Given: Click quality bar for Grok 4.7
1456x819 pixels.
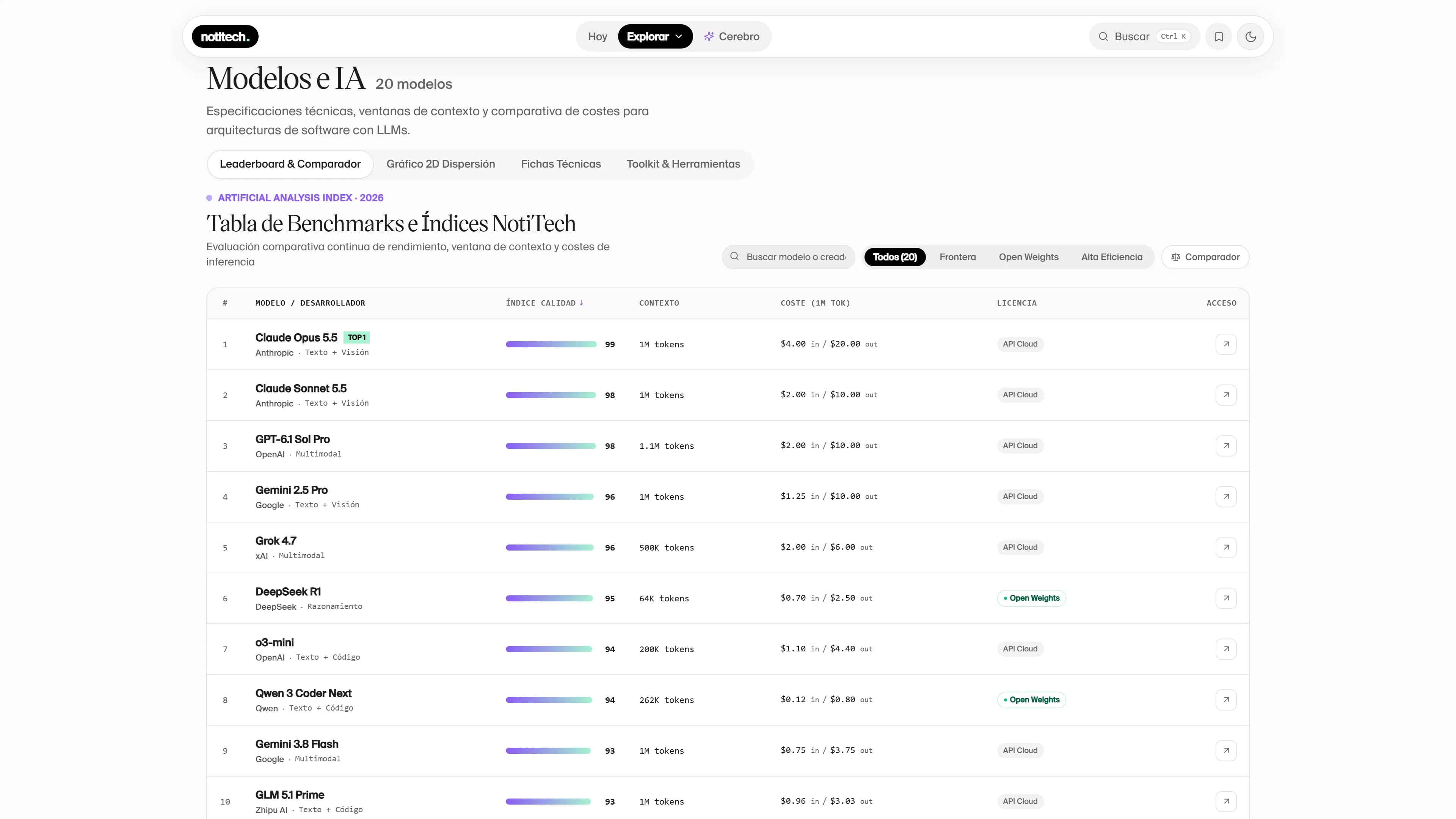Looking at the screenshot, I should (549, 548).
